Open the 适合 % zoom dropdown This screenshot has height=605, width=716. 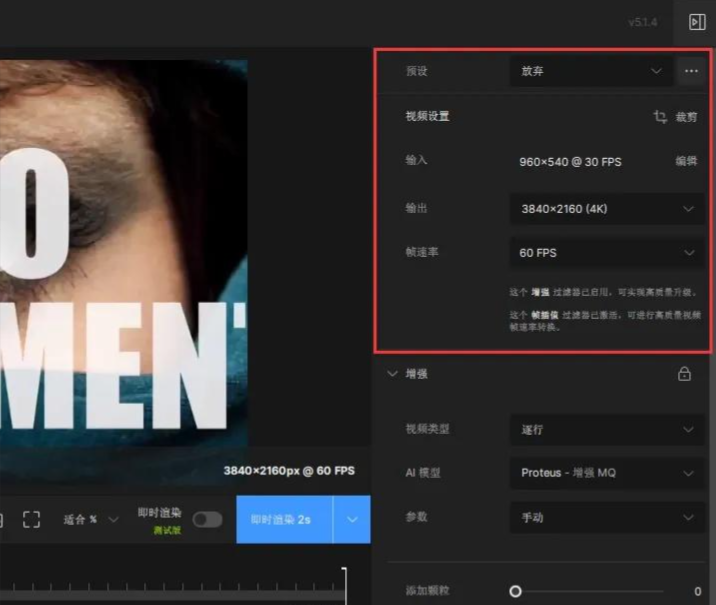point(91,520)
